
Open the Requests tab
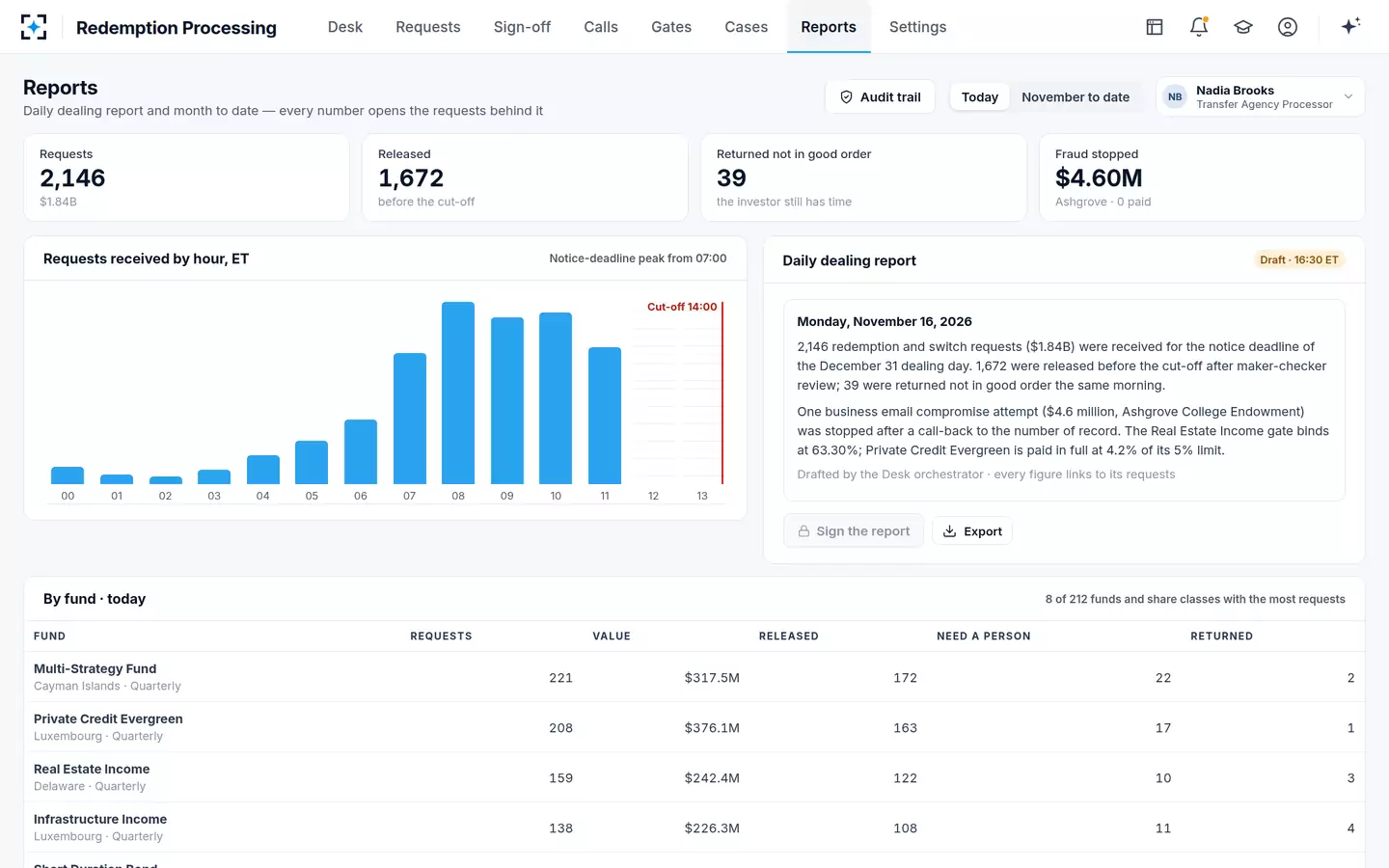click(x=427, y=27)
